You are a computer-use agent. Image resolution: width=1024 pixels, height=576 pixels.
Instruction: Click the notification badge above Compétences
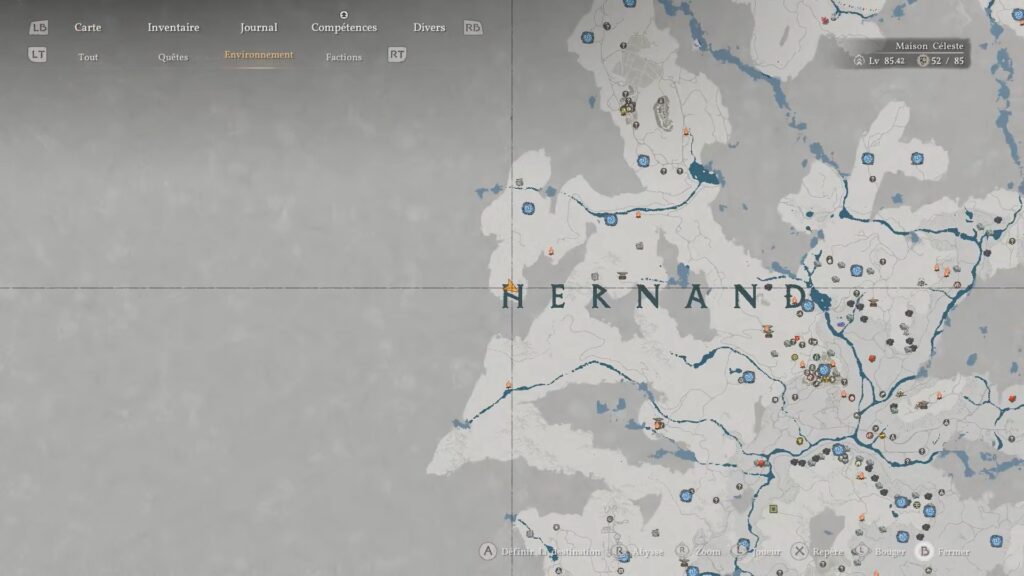[x=344, y=14]
